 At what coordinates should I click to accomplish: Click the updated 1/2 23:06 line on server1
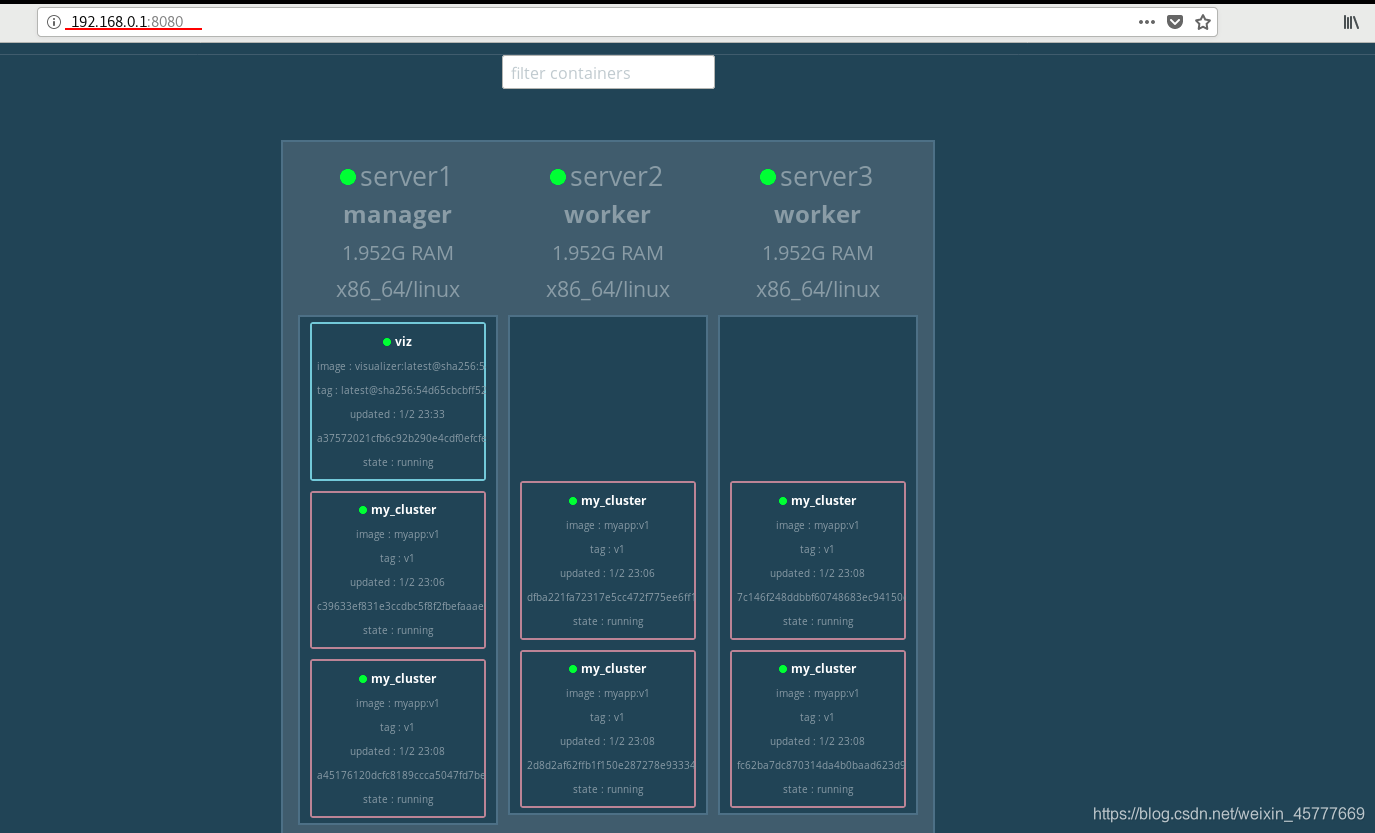tap(398, 583)
